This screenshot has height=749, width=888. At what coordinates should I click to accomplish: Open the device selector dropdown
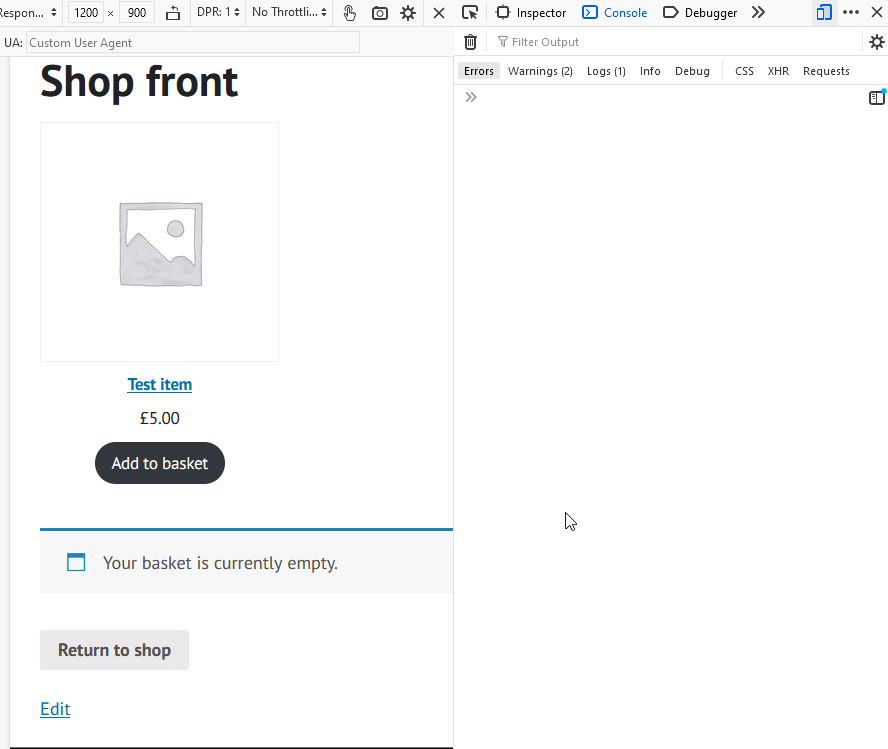tap(28, 12)
